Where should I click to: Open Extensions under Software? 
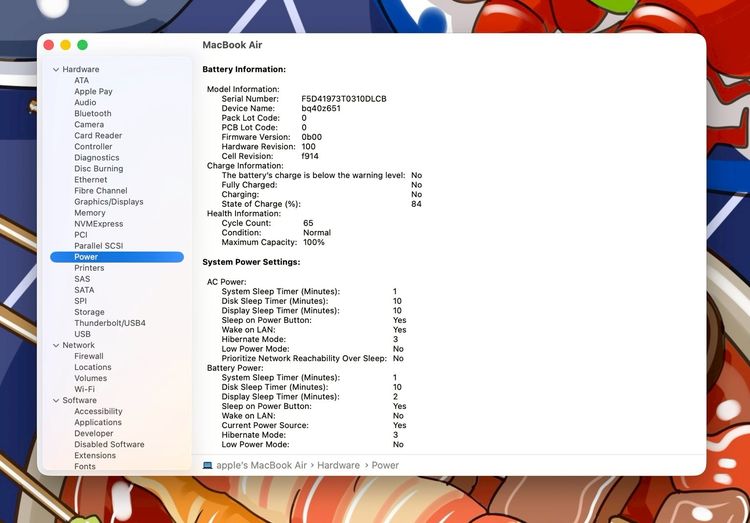pyautogui.click(x=95, y=455)
